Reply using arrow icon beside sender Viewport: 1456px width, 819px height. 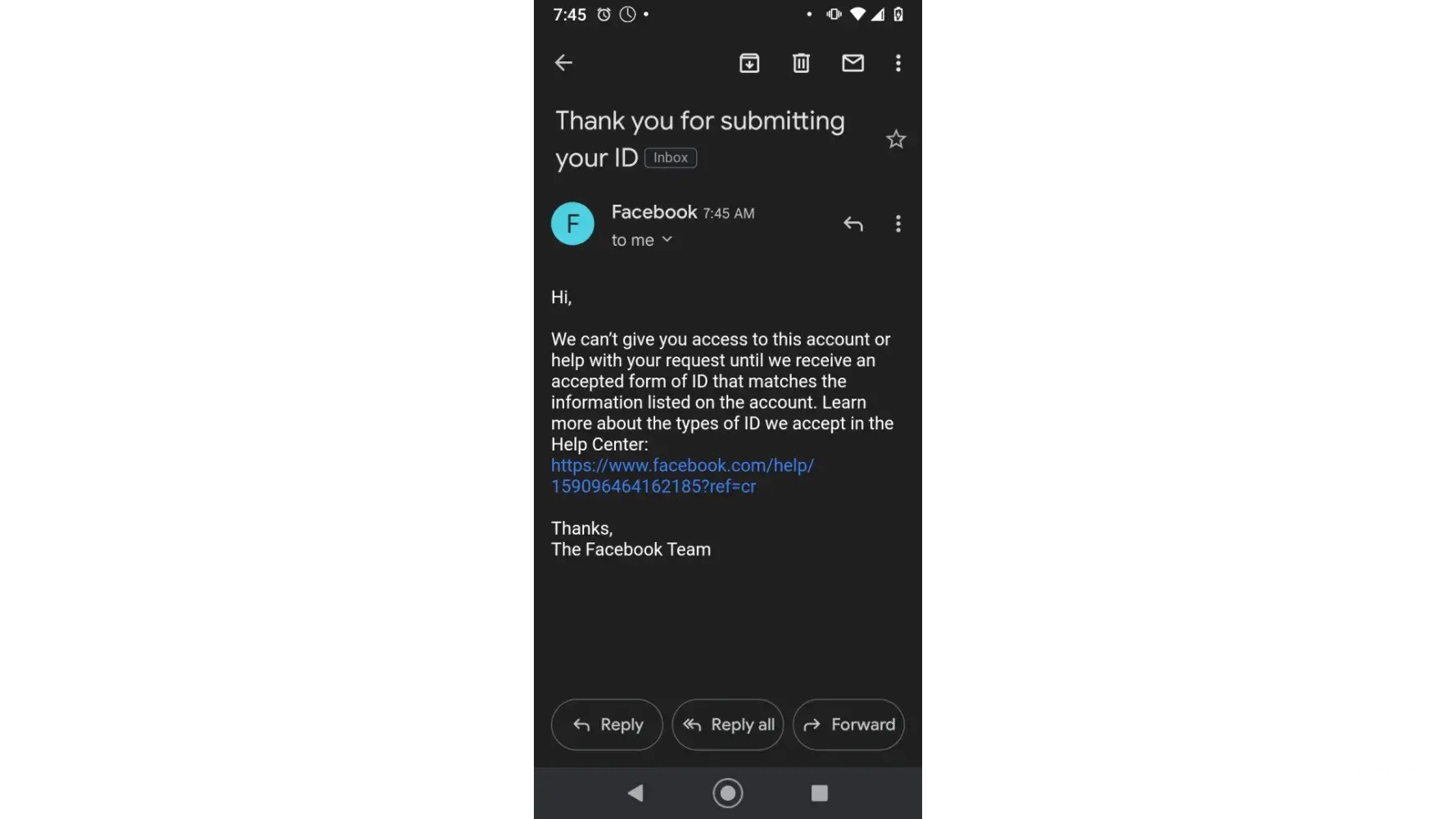(853, 224)
